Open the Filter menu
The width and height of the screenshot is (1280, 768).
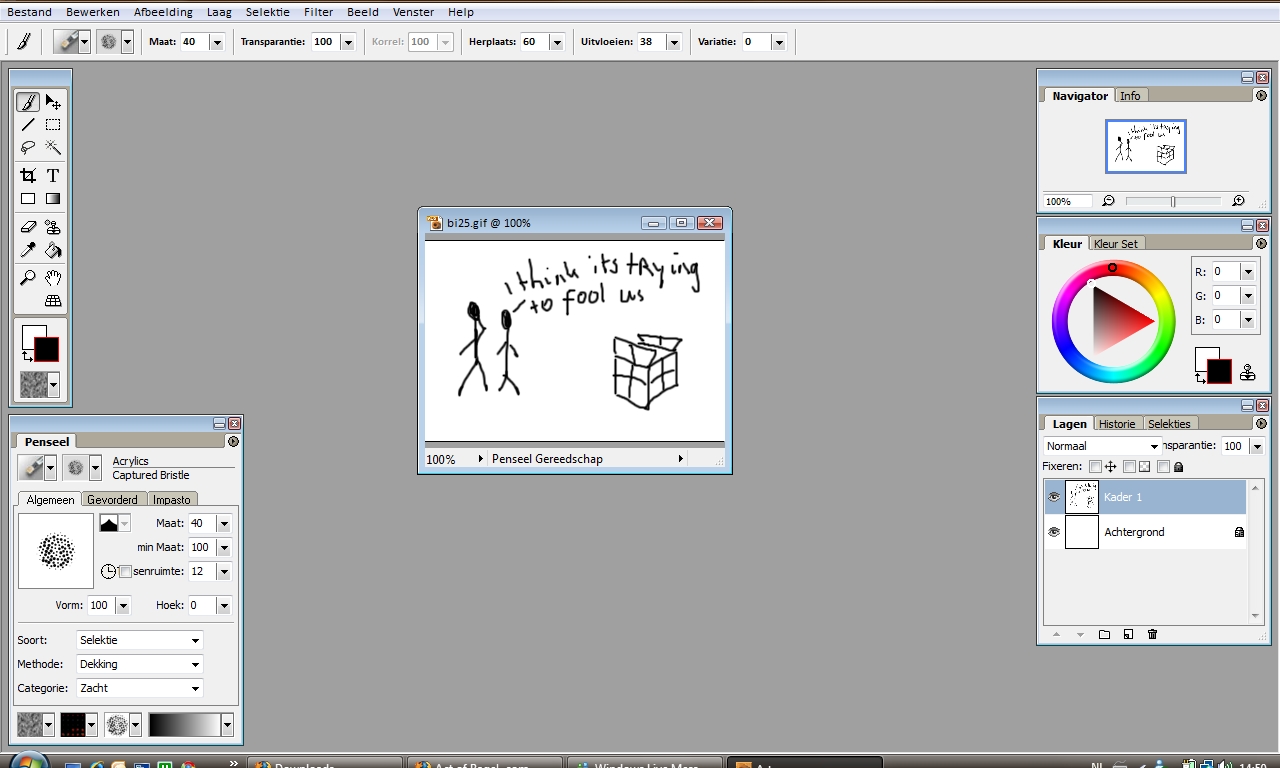tap(318, 12)
